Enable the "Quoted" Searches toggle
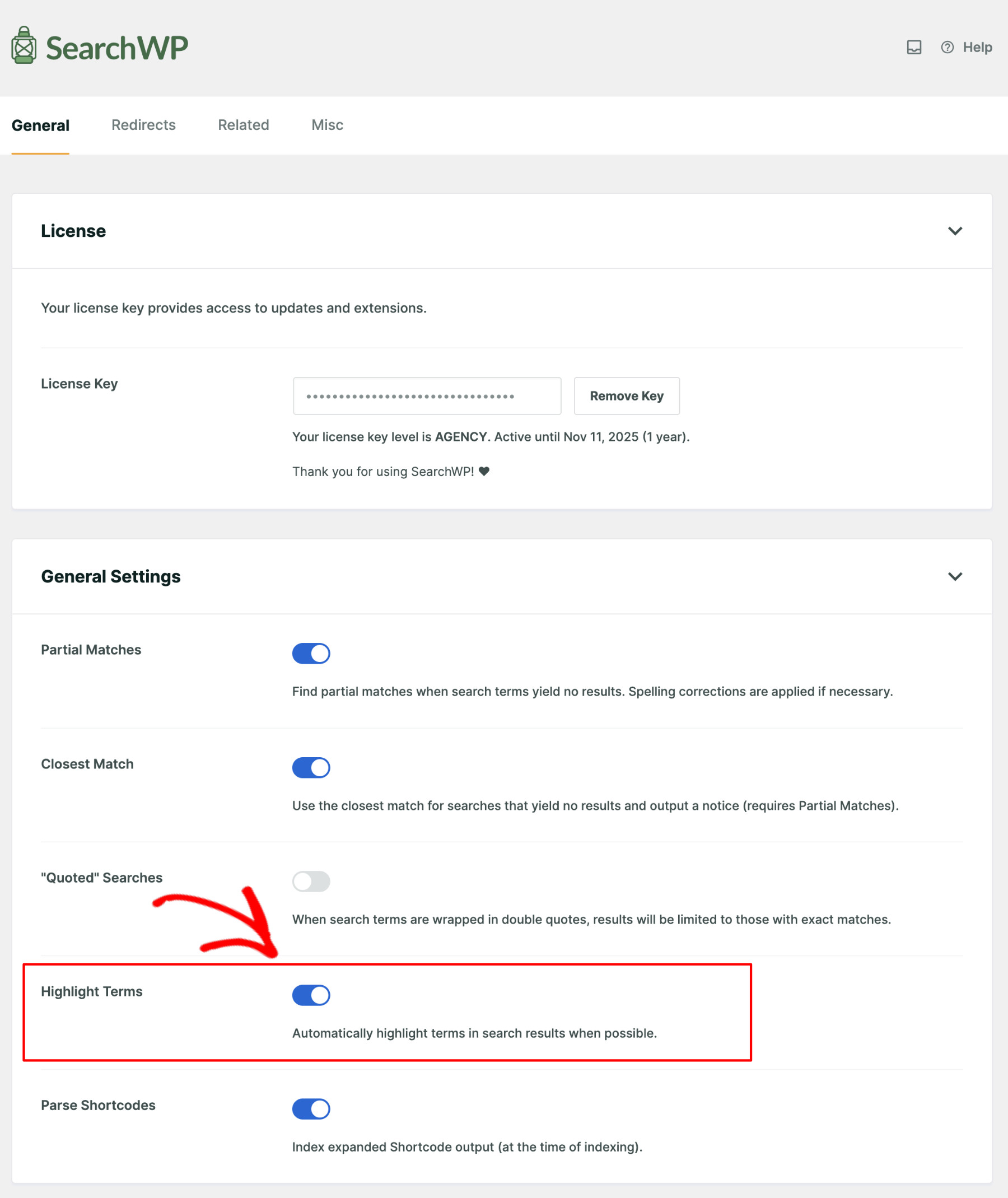Screen dimensions: 1008x1198 (x=311, y=881)
